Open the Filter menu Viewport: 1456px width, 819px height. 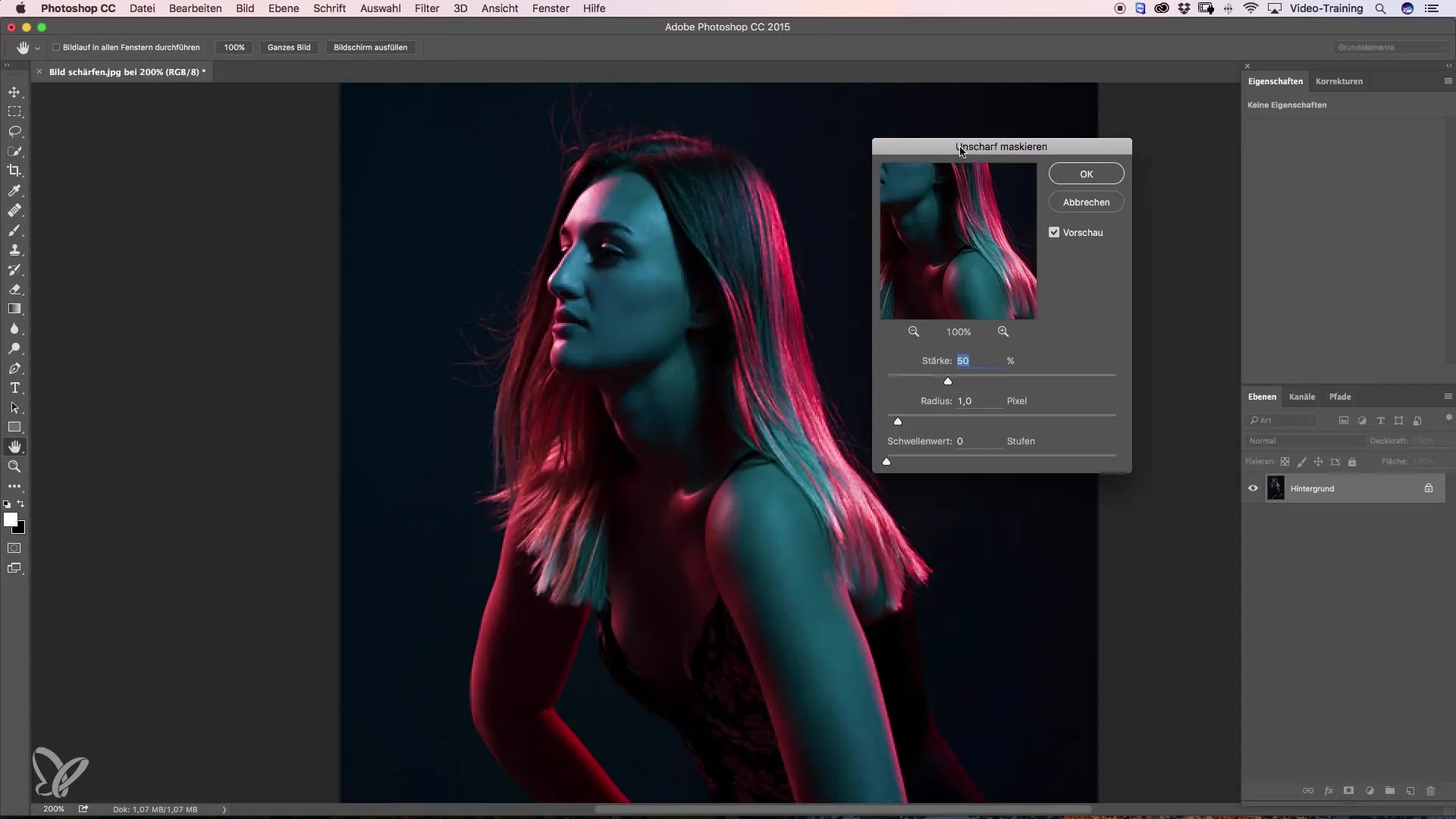pyautogui.click(x=427, y=8)
